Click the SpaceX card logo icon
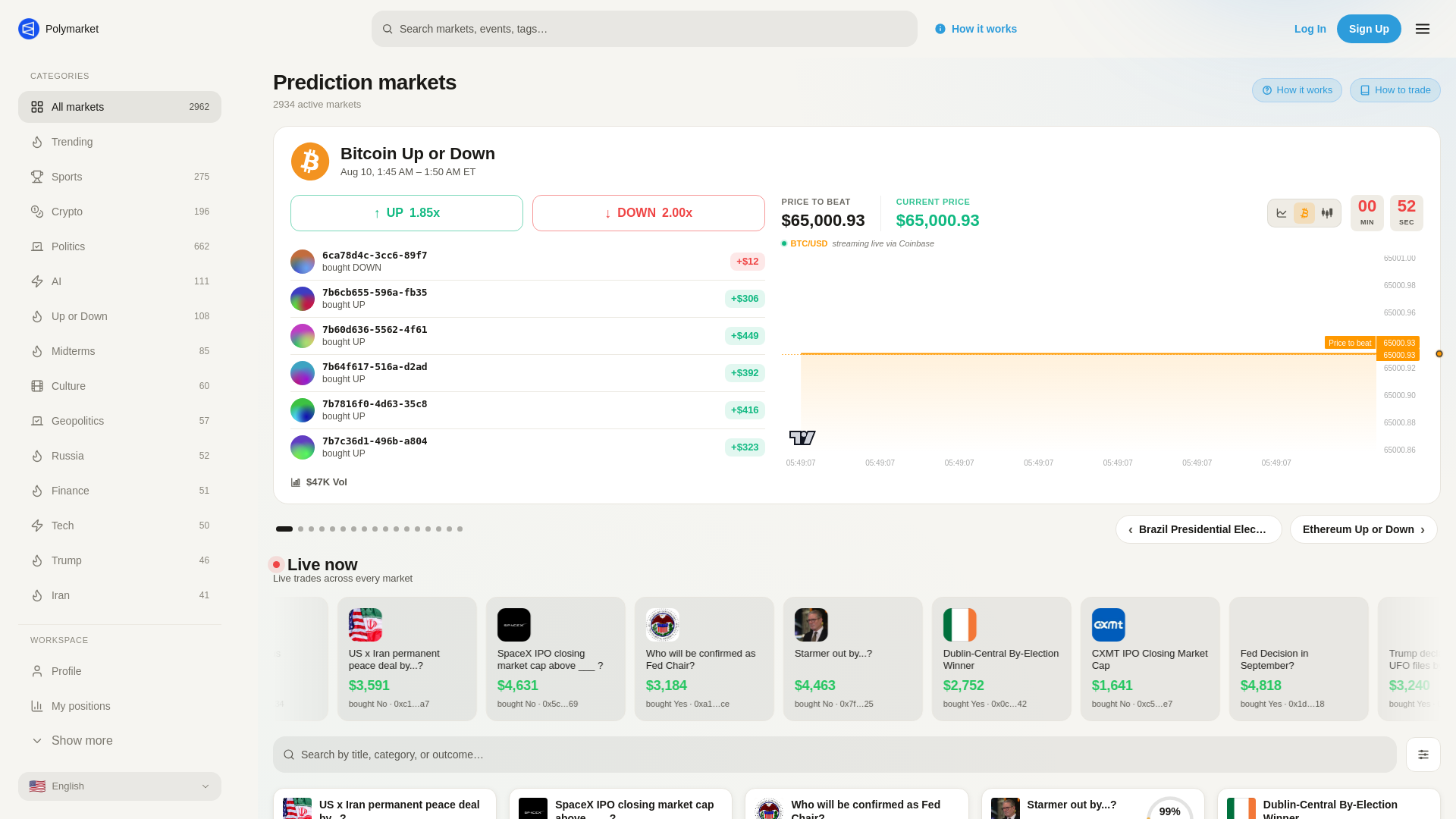Screen dimensions: 1456x819 click(x=514, y=625)
